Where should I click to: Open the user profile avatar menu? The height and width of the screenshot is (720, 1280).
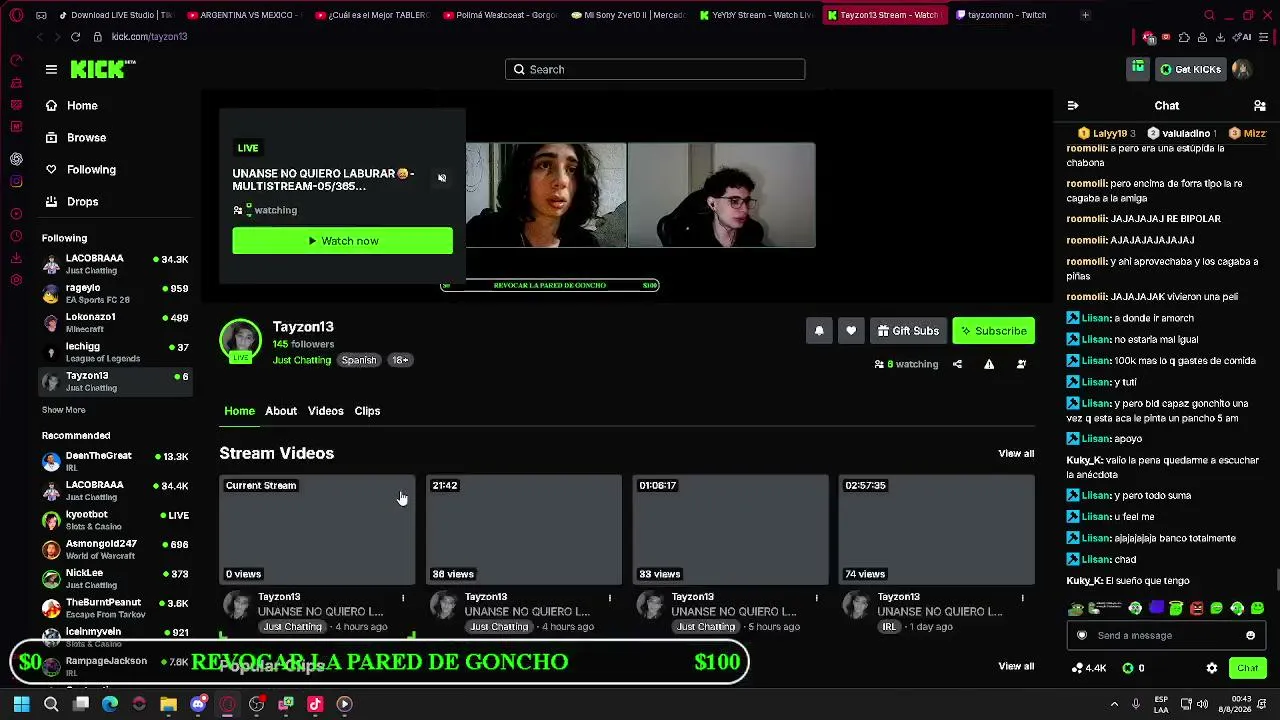[x=1241, y=69]
